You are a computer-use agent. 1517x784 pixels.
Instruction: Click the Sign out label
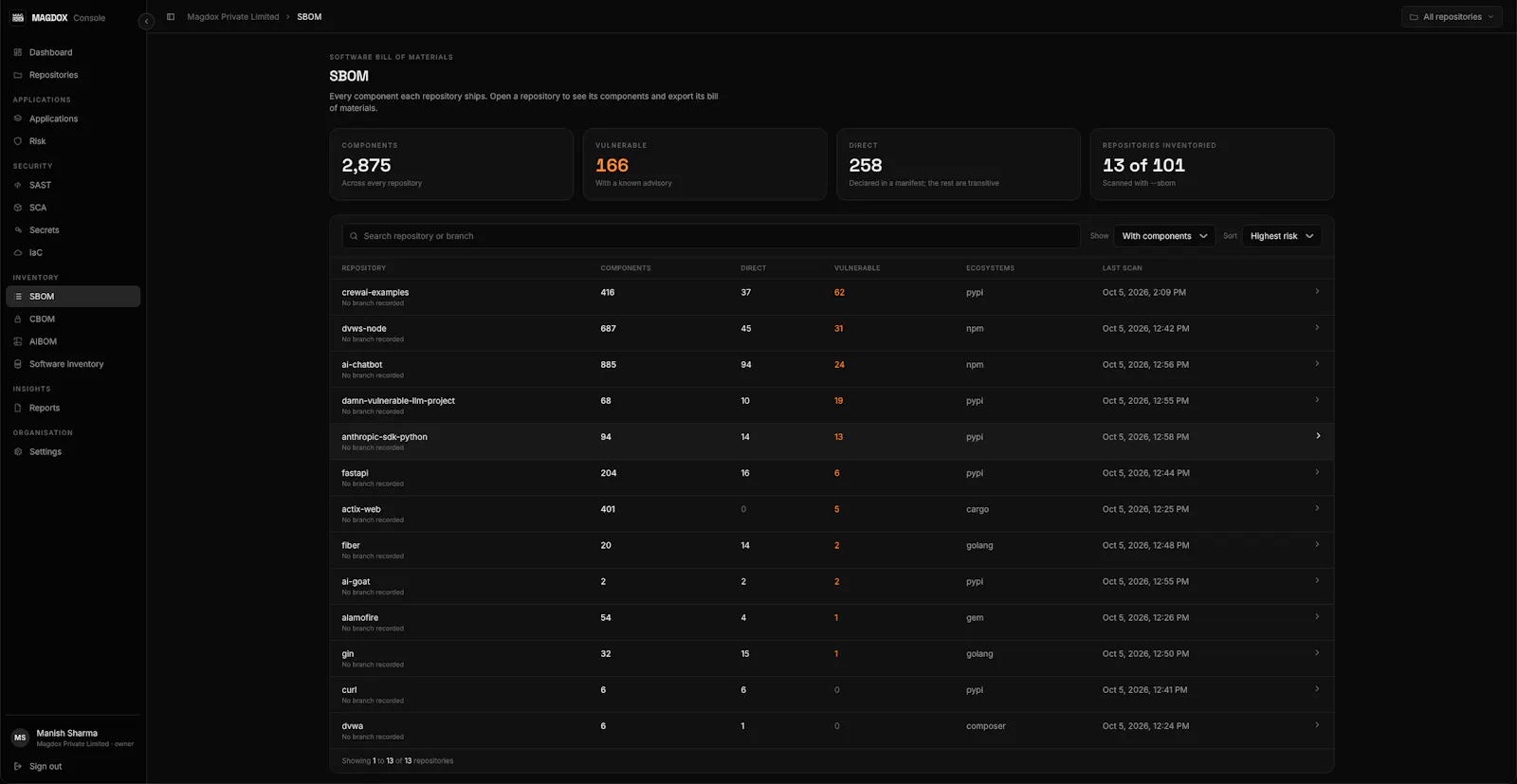[46, 766]
